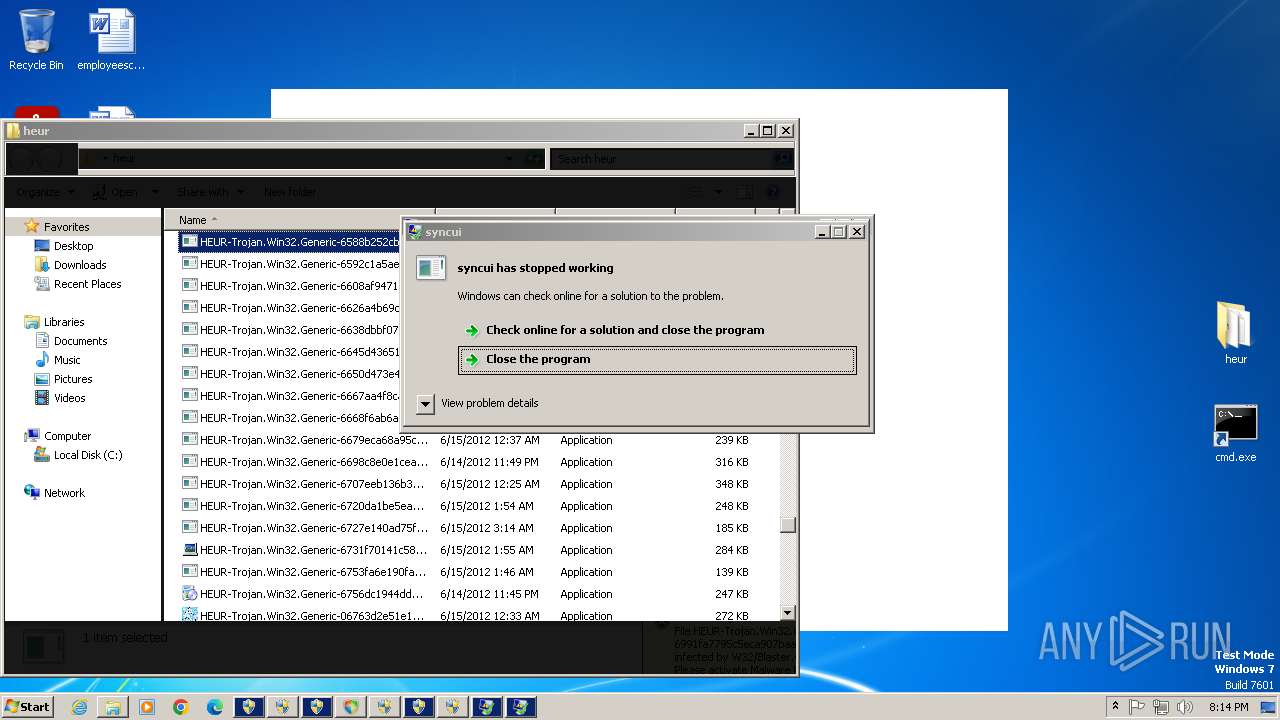
Task: Open Action Center flag icon
Action: pyautogui.click(x=1137, y=707)
